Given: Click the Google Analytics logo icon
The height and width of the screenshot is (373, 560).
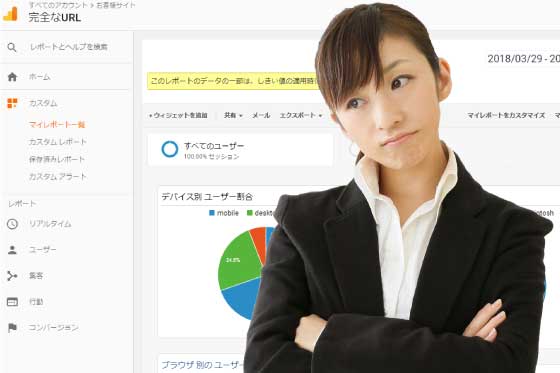Looking at the screenshot, I should (x=10, y=13).
